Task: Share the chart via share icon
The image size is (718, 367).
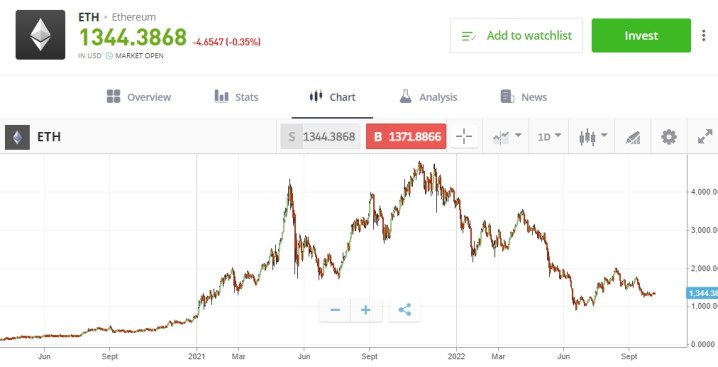Action: coord(405,310)
